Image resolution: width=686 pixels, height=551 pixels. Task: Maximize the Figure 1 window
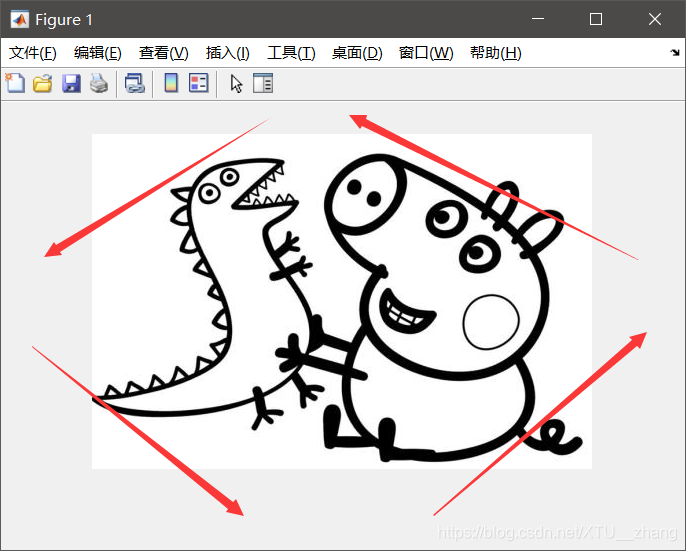pos(596,19)
